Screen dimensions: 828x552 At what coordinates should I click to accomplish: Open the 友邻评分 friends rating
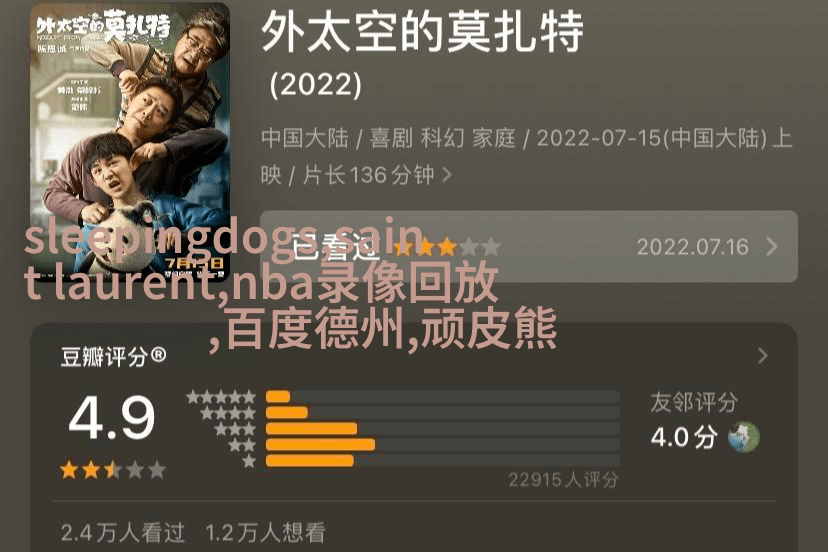click(694, 403)
